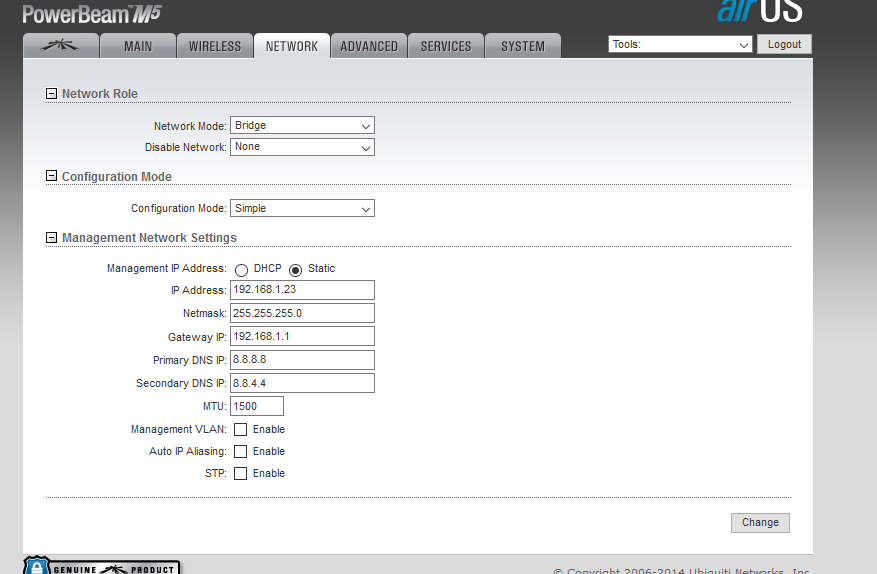This screenshot has height=574, width=877.
Task: Click the Management Network Settings heading
Action: pyautogui.click(x=149, y=238)
